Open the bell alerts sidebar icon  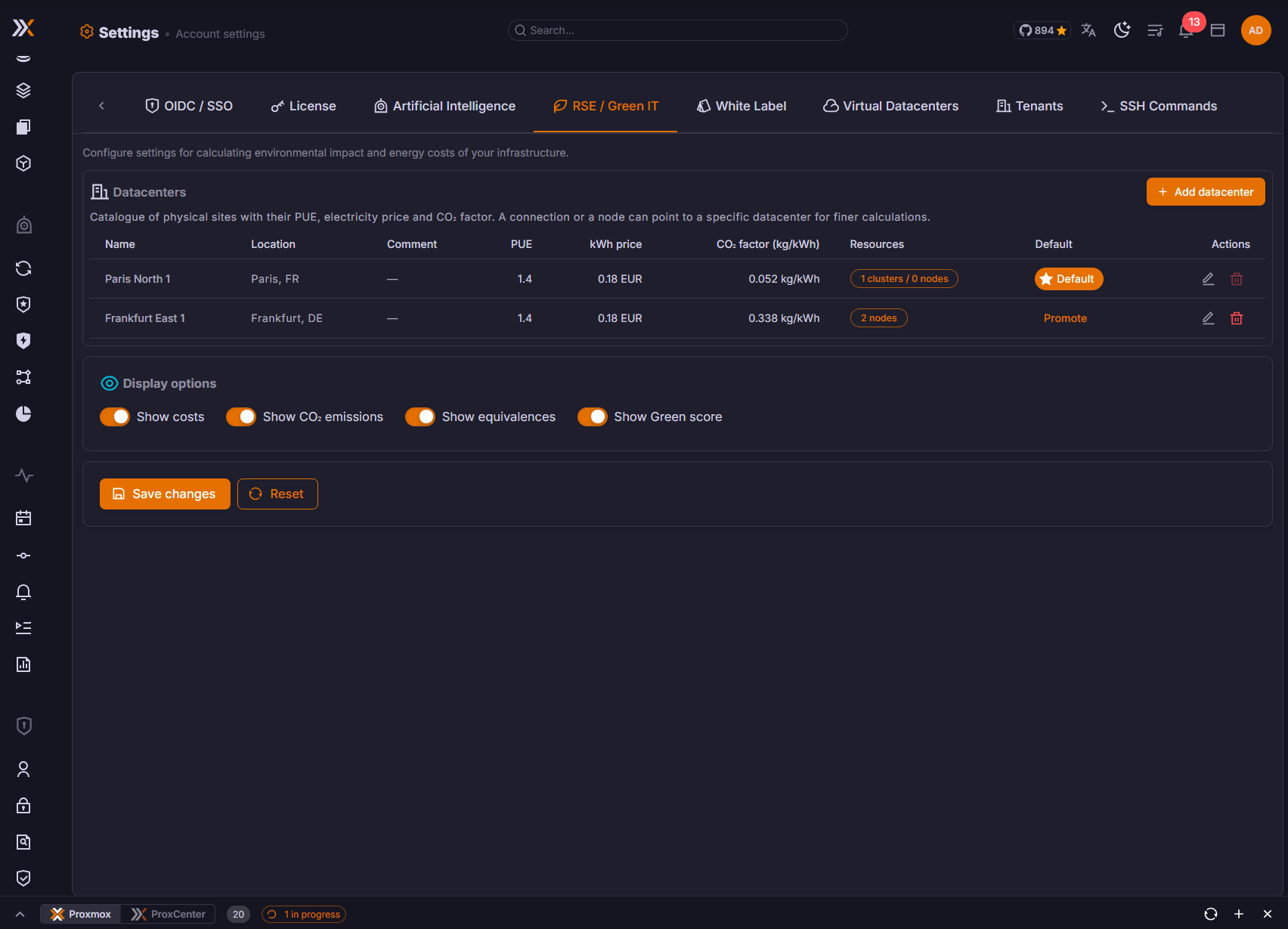point(23,592)
